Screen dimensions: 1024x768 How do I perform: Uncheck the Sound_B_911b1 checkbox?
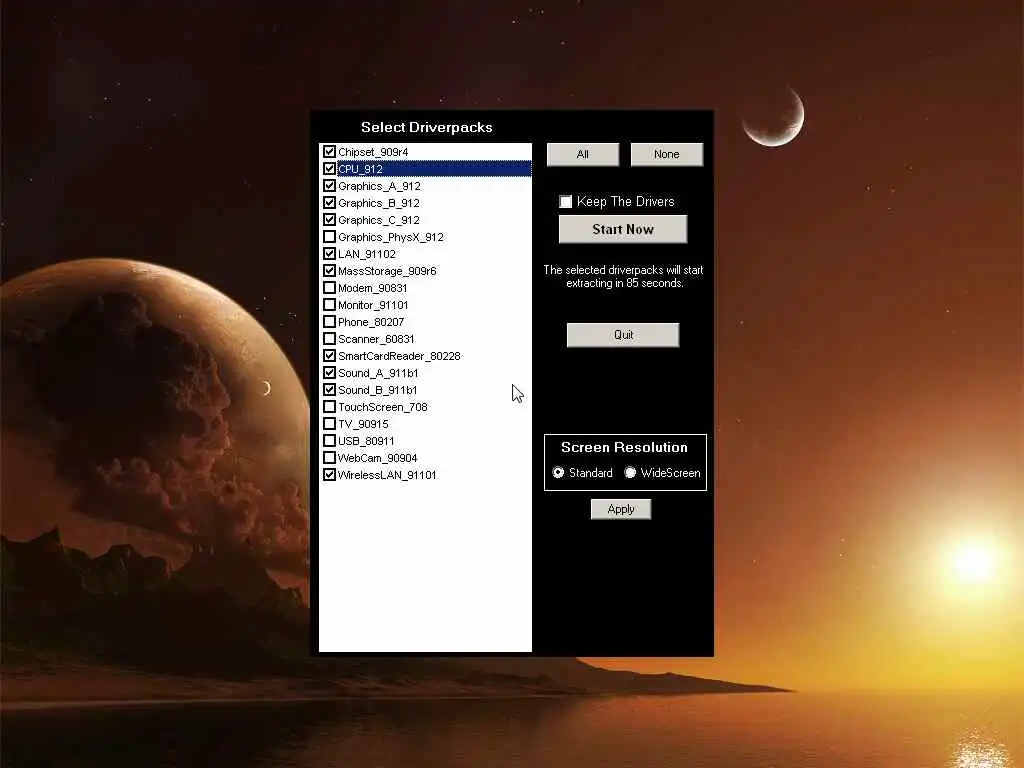point(329,389)
